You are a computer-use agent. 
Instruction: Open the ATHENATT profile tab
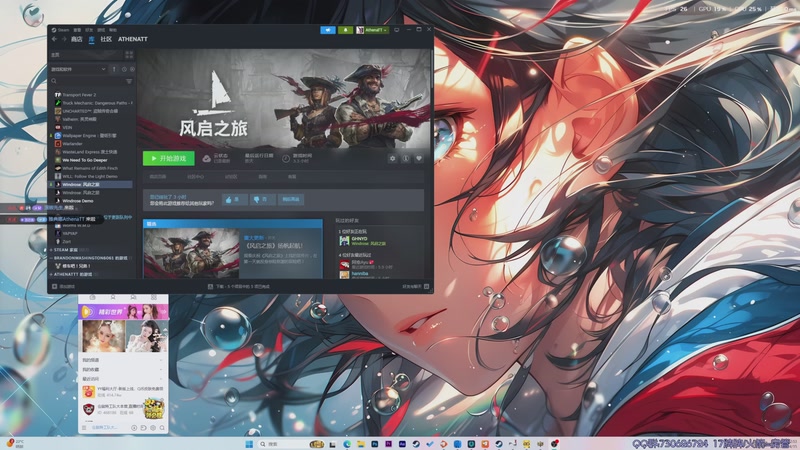tap(133, 39)
